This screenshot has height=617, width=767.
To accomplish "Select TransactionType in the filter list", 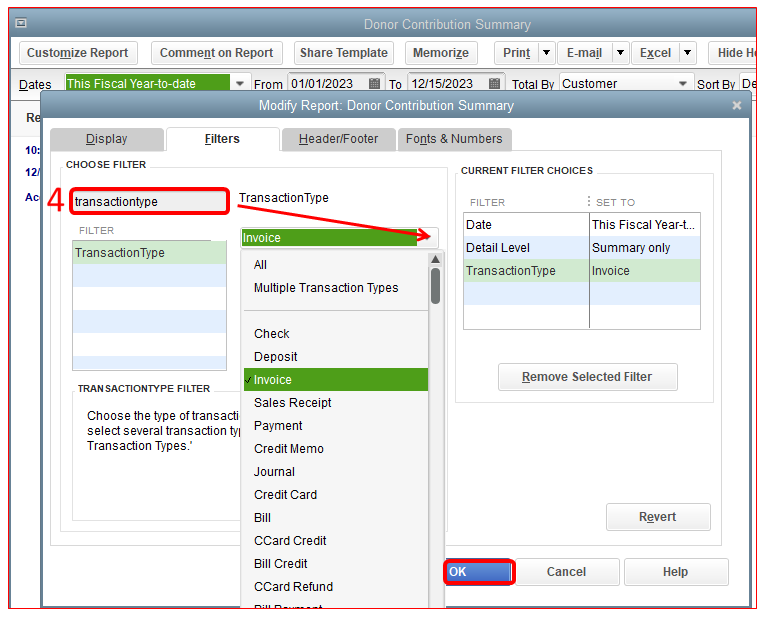I will coord(149,252).
